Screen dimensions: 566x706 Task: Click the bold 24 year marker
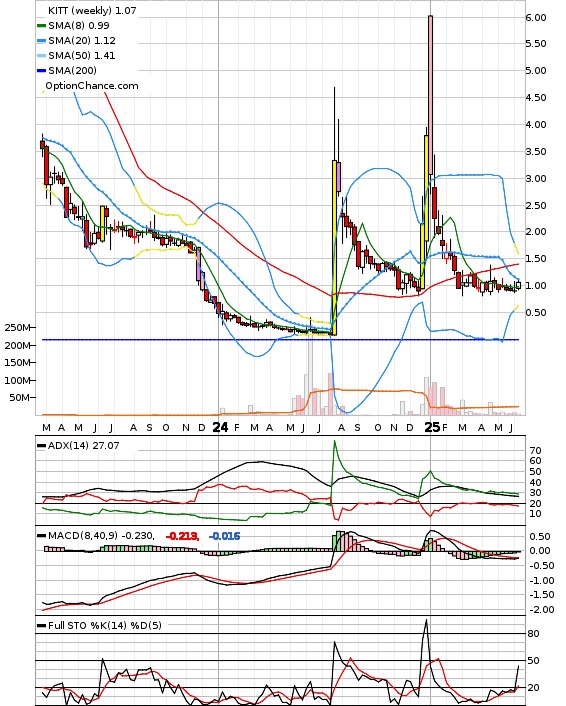(220, 427)
